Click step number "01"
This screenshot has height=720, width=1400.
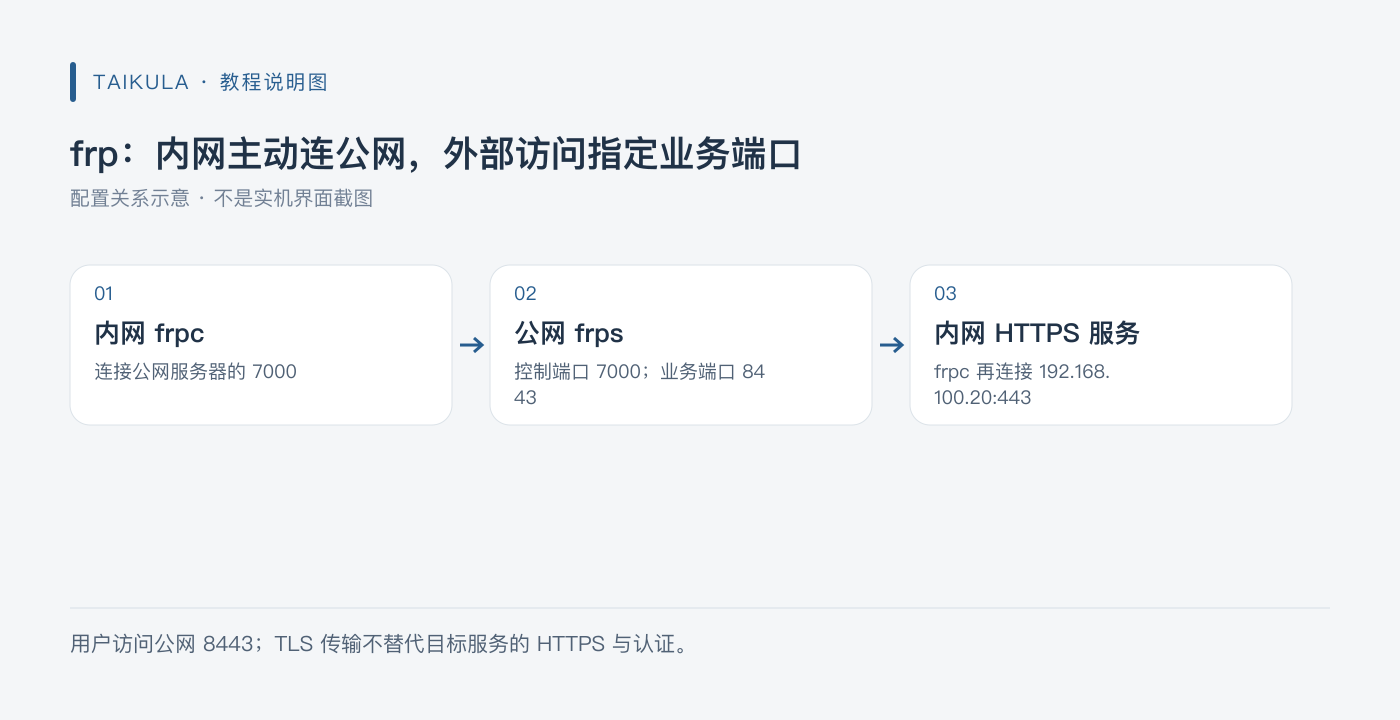click(104, 293)
